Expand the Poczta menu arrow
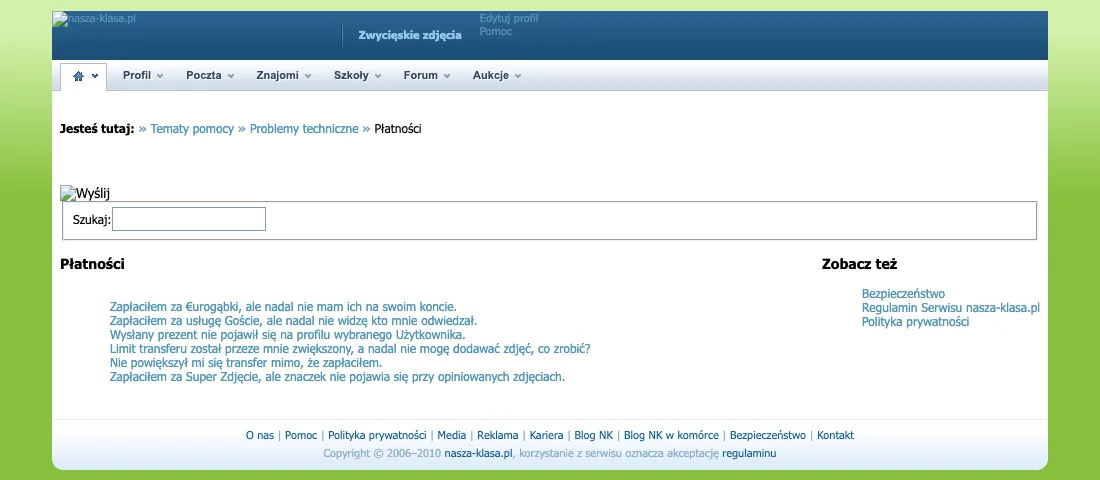 point(231,76)
